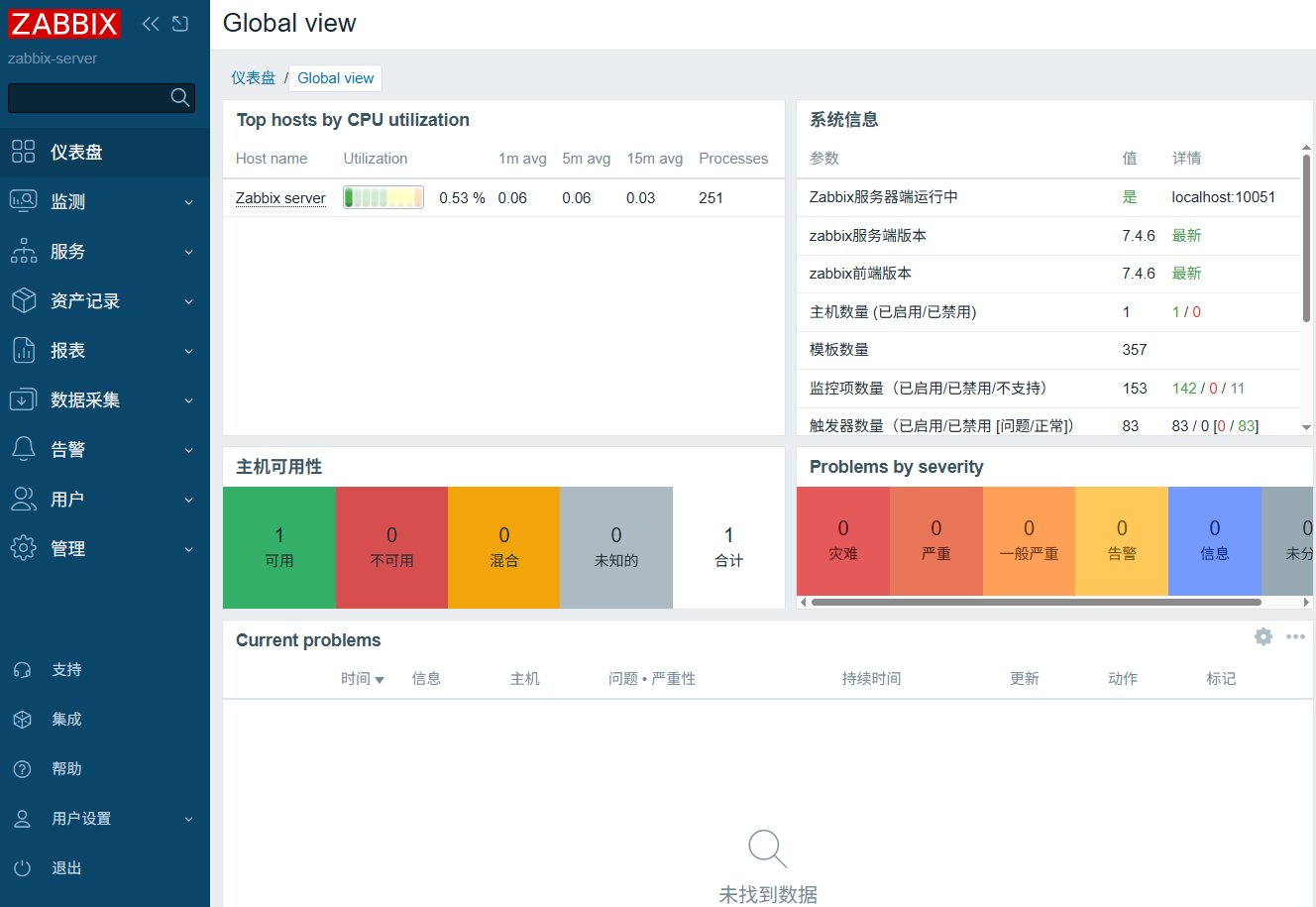1316x907 pixels.
Task: Click the CPU utilization bar gauge
Action: pos(384,197)
